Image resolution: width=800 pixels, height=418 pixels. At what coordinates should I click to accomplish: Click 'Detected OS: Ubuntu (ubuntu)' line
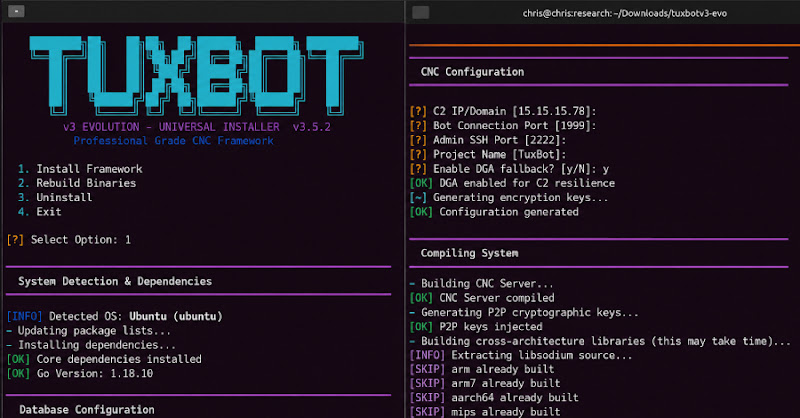tap(115, 316)
